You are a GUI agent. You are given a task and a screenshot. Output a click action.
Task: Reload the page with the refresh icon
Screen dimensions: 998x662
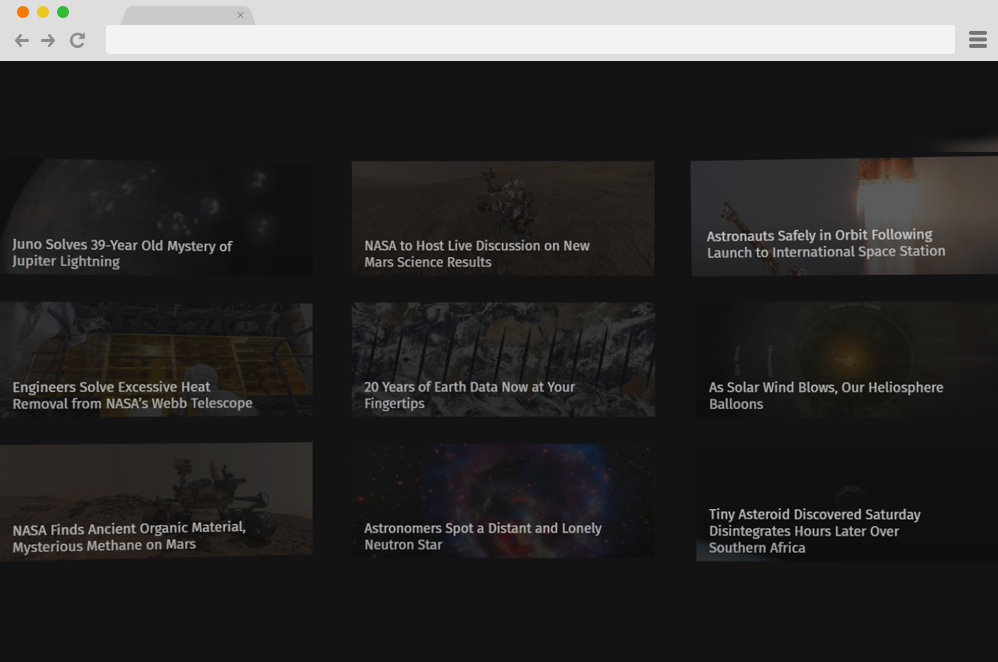(x=78, y=40)
